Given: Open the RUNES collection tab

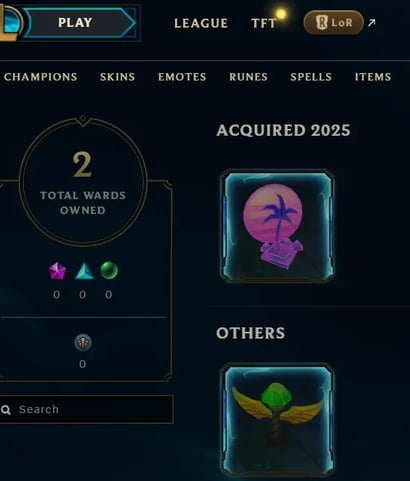Looking at the screenshot, I should [x=248, y=77].
